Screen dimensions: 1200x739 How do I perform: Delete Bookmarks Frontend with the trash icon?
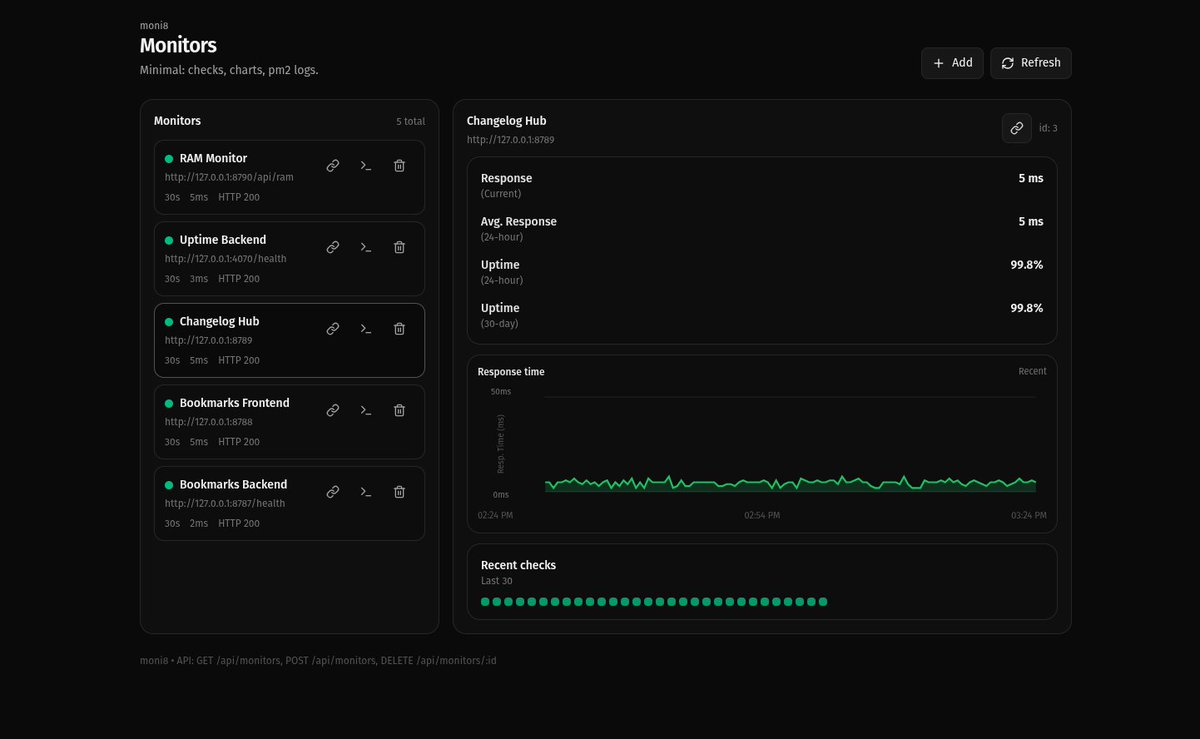click(399, 410)
